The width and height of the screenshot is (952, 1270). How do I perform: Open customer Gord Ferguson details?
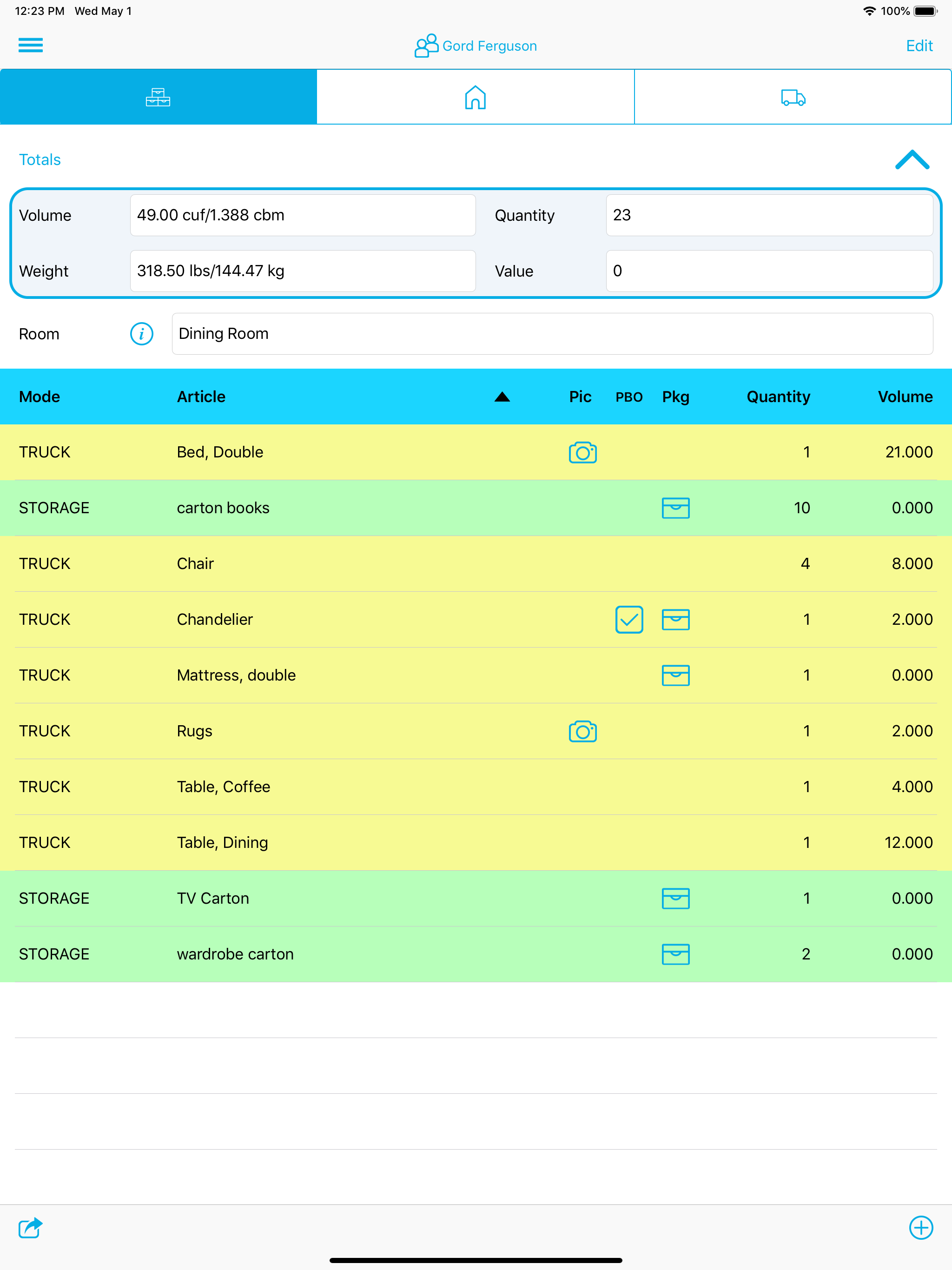click(x=476, y=46)
